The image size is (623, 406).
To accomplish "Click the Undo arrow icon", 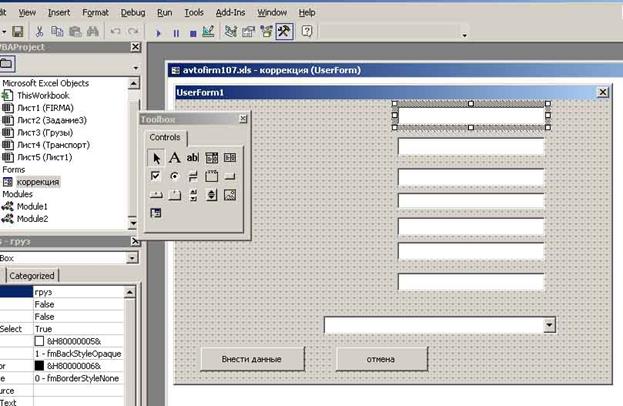I will click(x=115, y=31).
